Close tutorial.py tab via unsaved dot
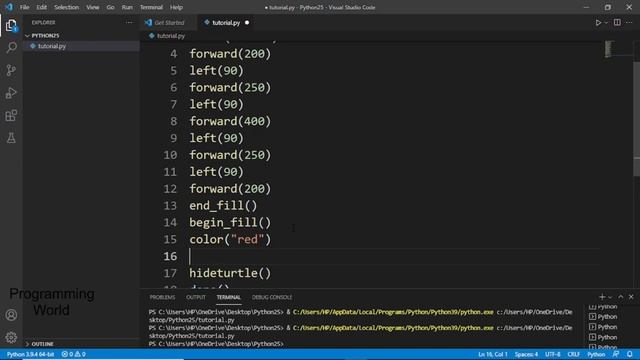 click(247, 23)
